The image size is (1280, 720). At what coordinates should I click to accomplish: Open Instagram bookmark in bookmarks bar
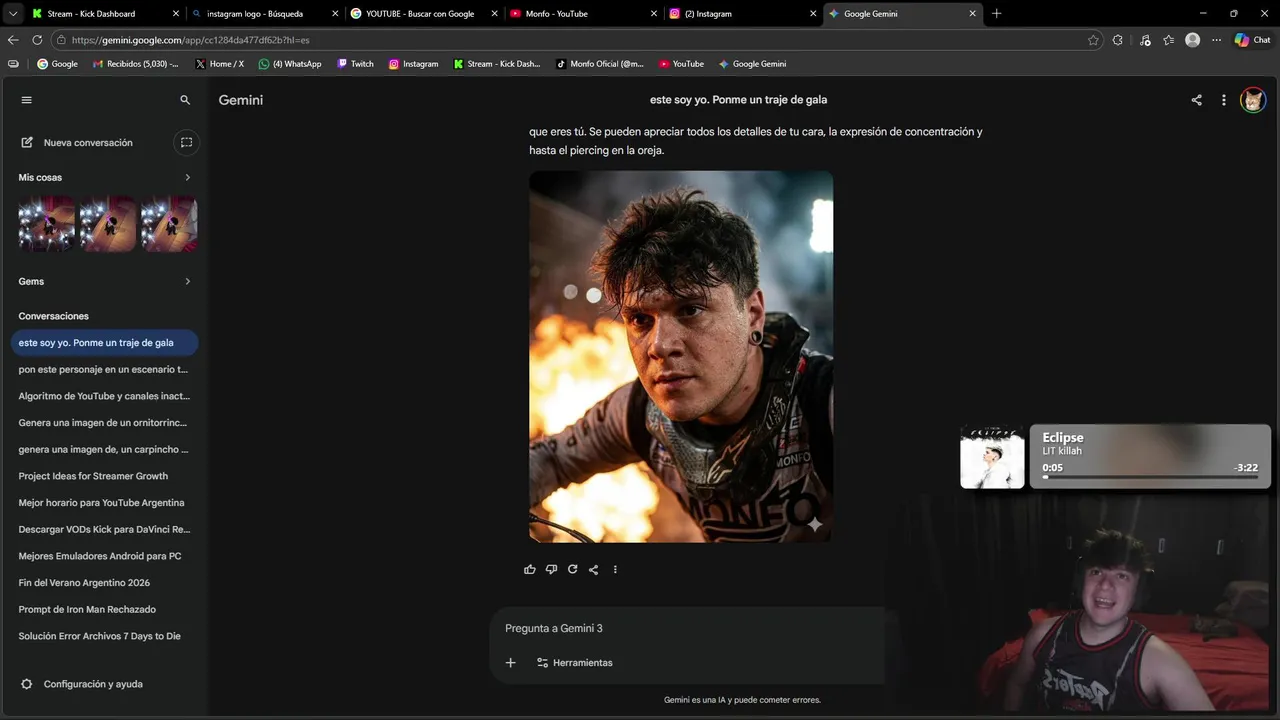[x=413, y=64]
